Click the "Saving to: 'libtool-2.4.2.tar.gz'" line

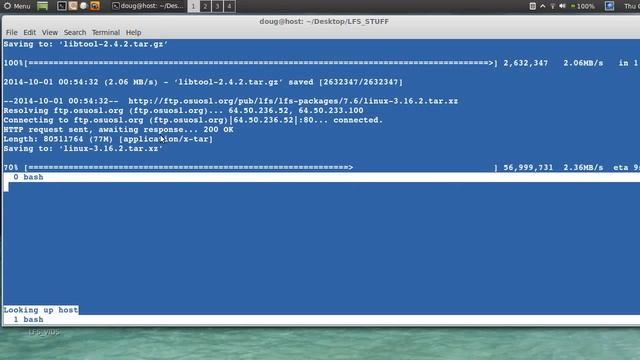pos(86,44)
